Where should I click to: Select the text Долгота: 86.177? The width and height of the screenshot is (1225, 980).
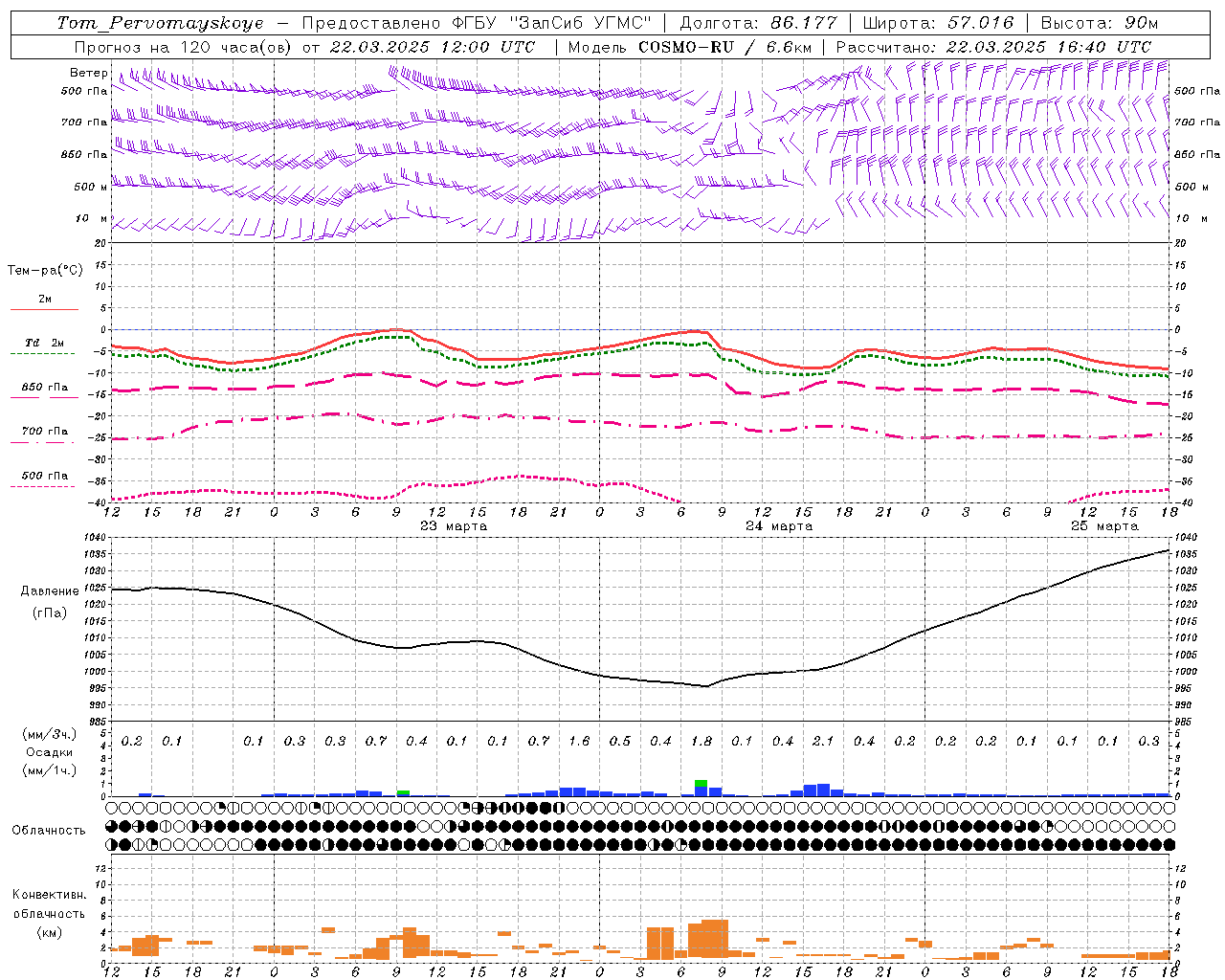click(758, 23)
